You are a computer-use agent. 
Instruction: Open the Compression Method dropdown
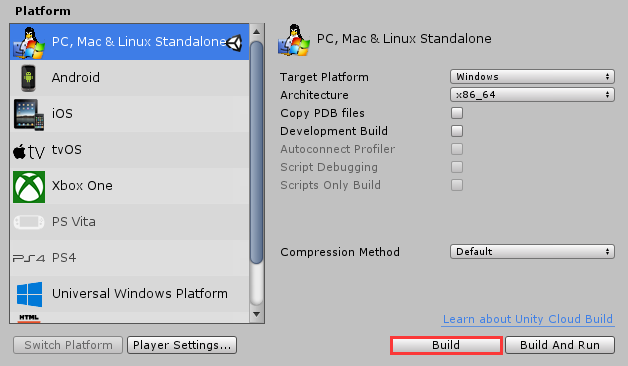click(532, 251)
